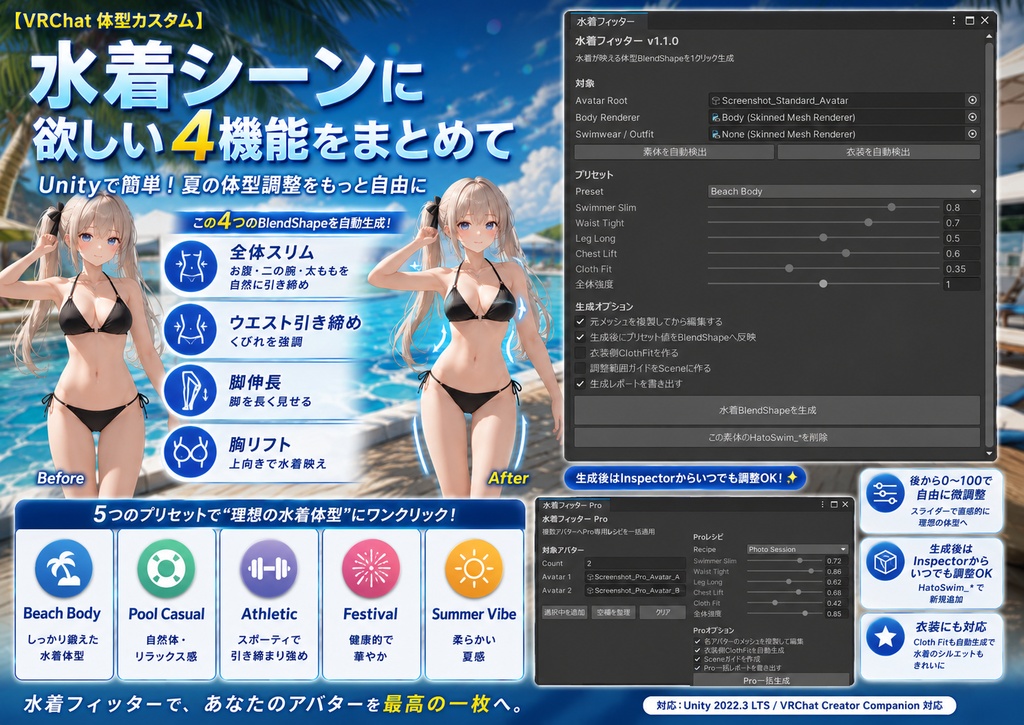Click the Swimwear / Outfit None field
The width and height of the screenshot is (1024, 725).
pyautogui.click(x=837, y=134)
